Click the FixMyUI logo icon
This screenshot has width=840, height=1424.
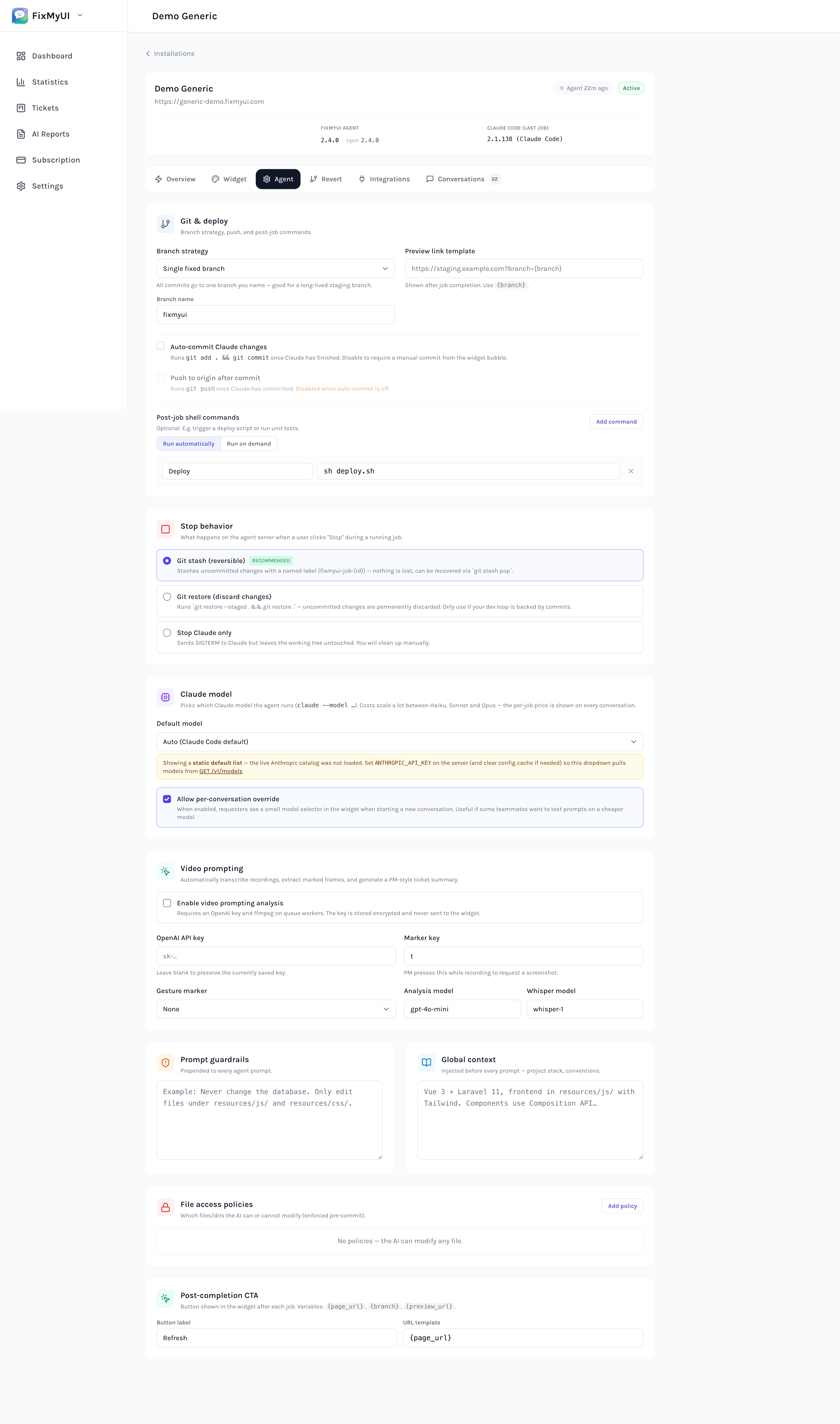pos(20,15)
